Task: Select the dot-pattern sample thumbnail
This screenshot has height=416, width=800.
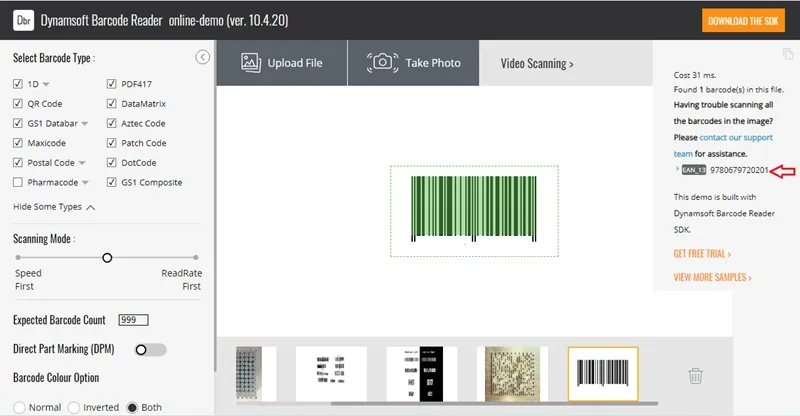Action: 256,374
